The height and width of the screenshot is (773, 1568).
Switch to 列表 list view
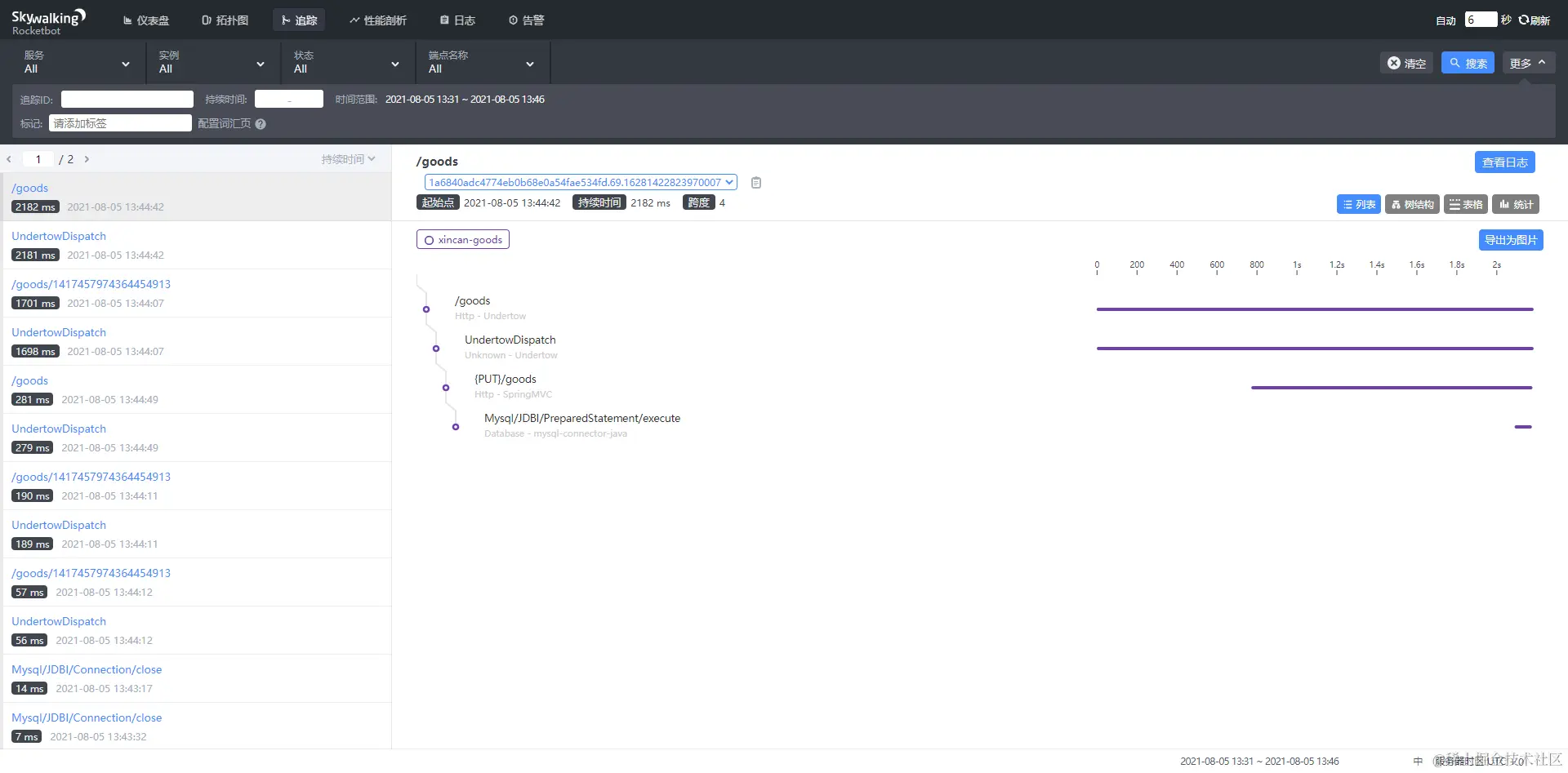[1359, 204]
